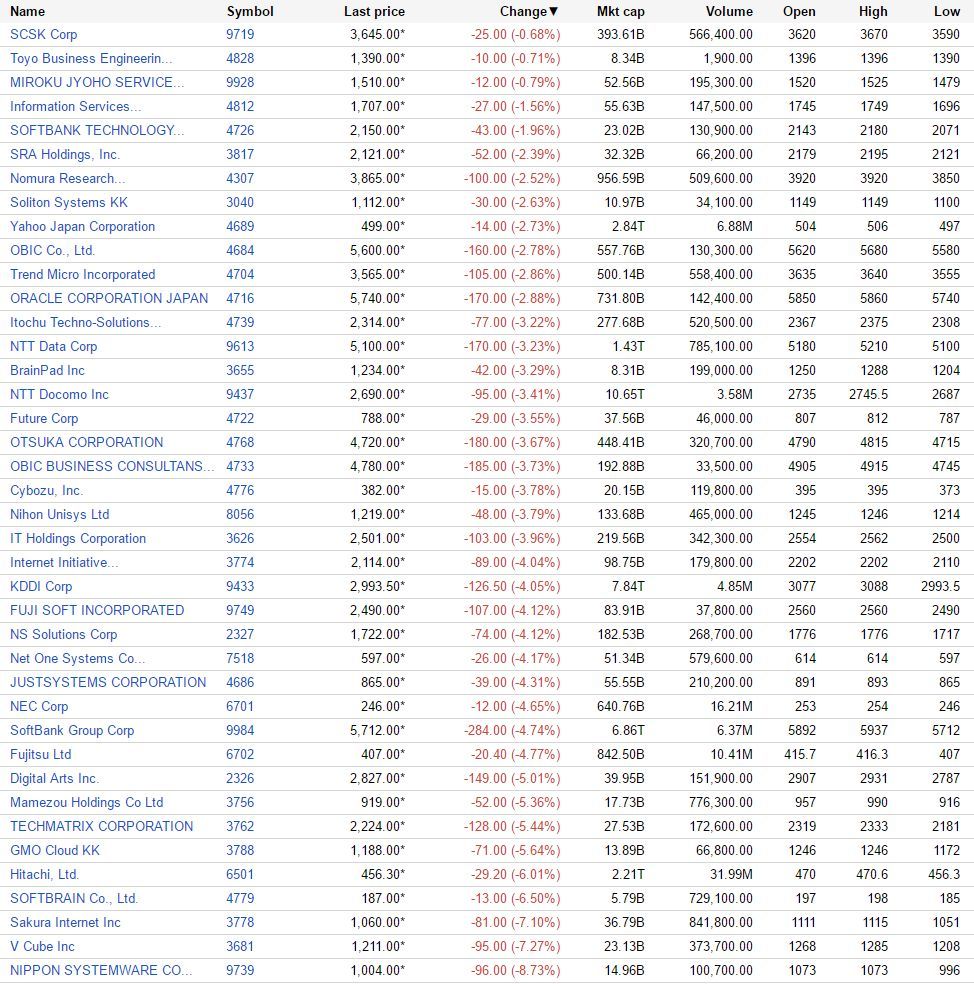Open Cybozu, Inc. link
This screenshot has width=974, height=984.
pyautogui.click(x=46, y=490)
